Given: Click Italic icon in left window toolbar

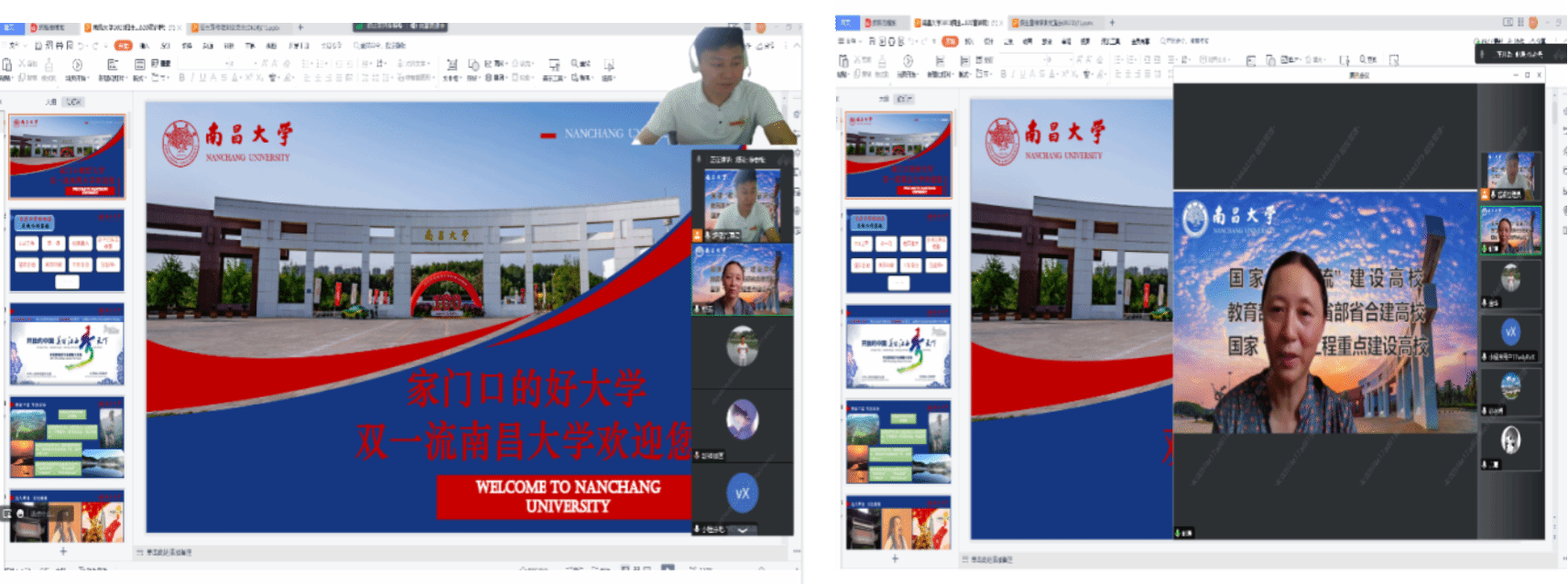Looking at the screenshot, I should [192, 78].
